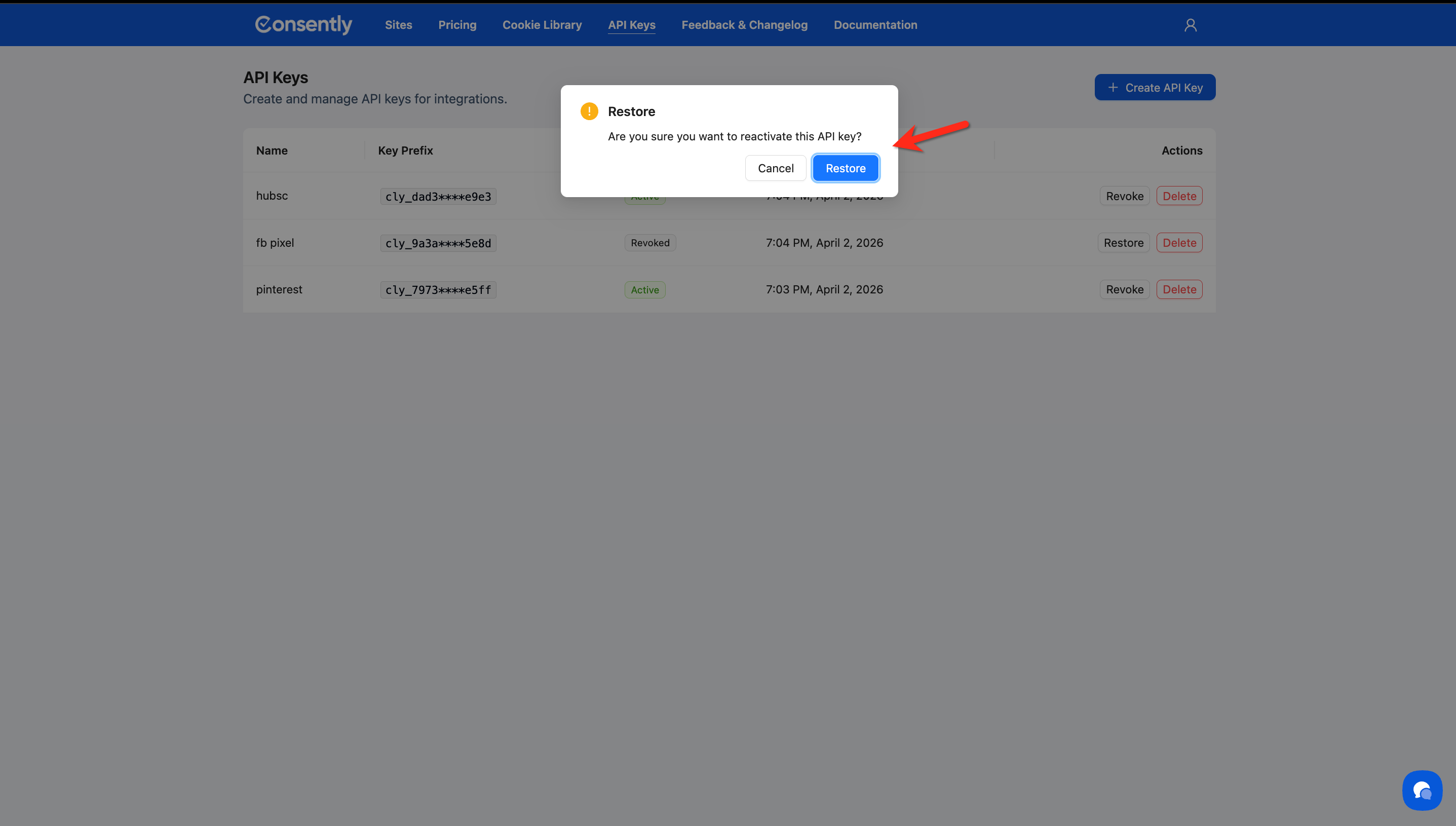Delete the hubsc API key
This screenshot has width=1456, height=826.
[x=1179, y=196]
